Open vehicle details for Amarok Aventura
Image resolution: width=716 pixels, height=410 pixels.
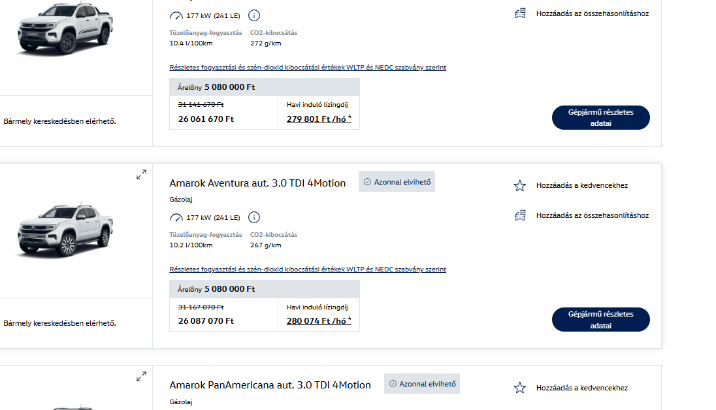click(x=600, y=320)
